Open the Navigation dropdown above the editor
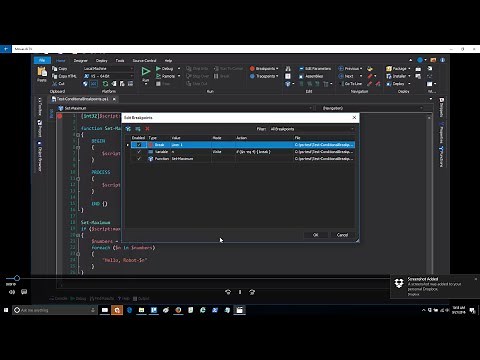The width and height of the screenshot is (480, 360). [x=372, y=108]
